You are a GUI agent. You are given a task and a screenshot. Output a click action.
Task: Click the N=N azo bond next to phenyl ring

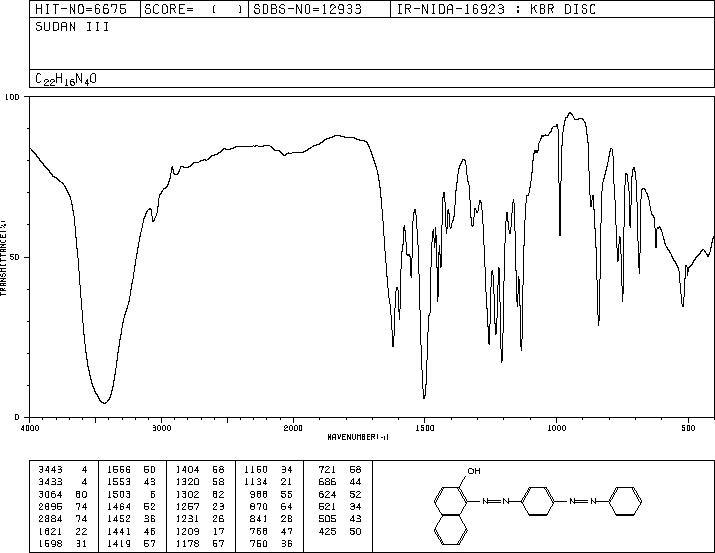(582, 501)
